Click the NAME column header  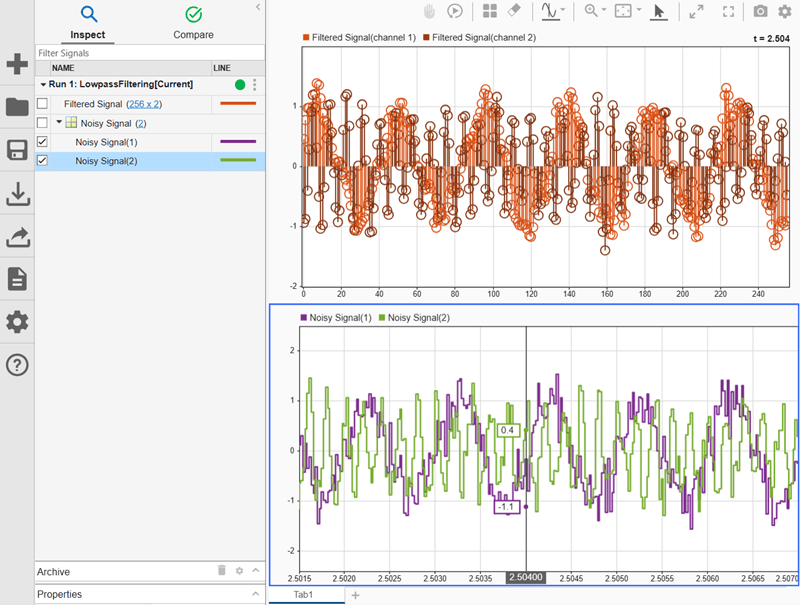(131, 68)
